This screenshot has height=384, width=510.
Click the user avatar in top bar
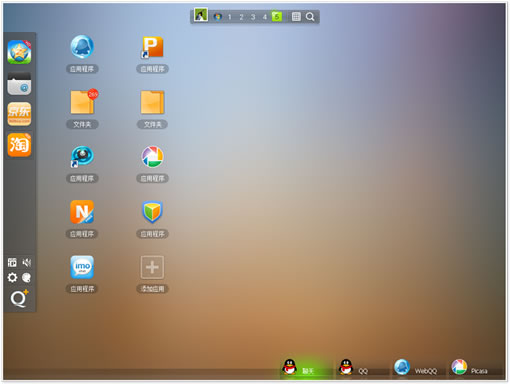pos(201,15)
